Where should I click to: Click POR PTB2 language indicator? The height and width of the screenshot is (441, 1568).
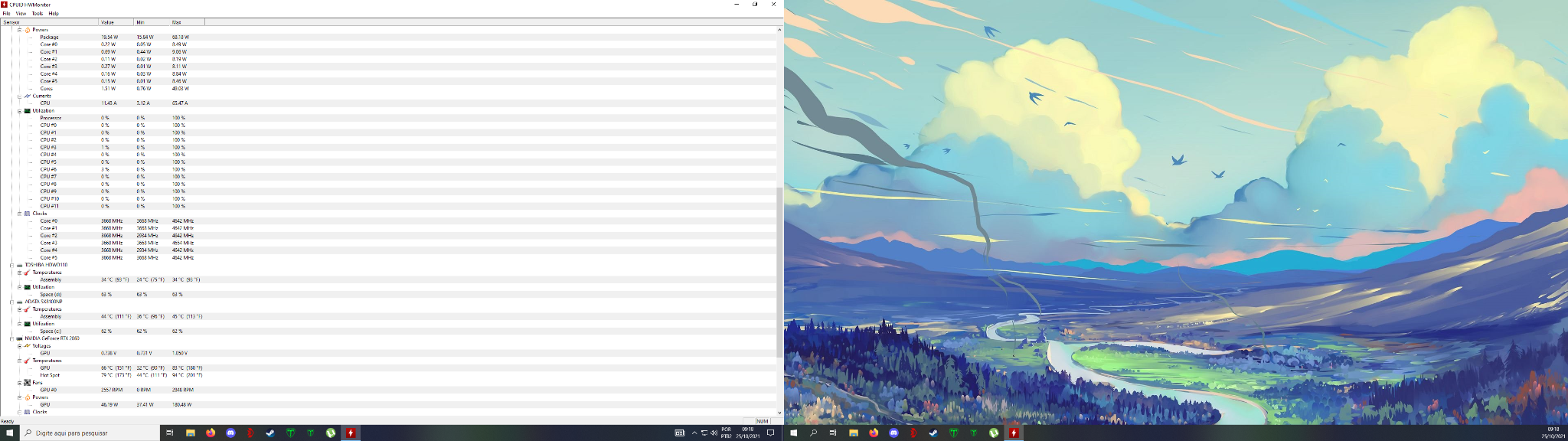point(727,433)
